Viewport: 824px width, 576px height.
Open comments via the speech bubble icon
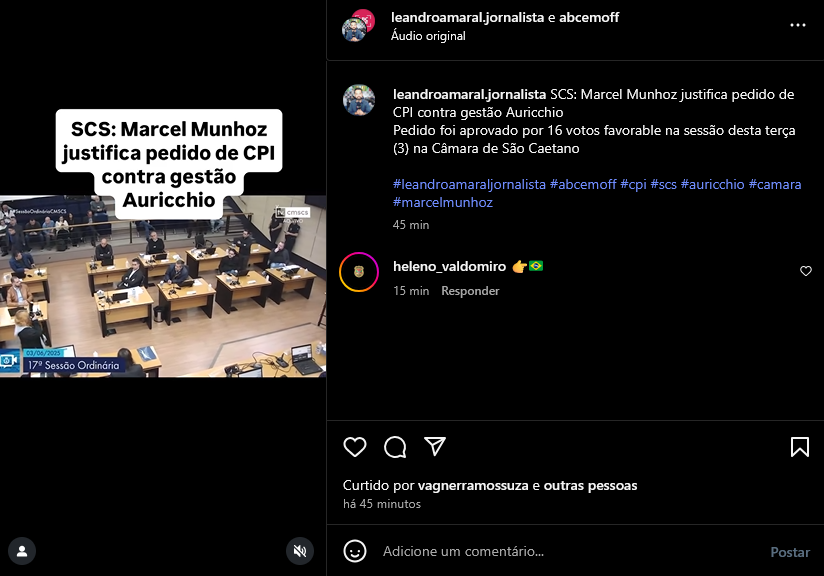[x=395, y=447]
